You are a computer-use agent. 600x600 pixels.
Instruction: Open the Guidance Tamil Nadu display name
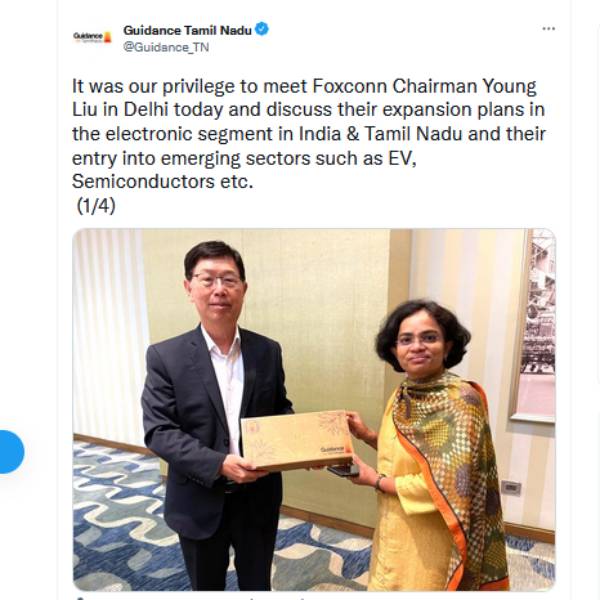coord(188,30)
